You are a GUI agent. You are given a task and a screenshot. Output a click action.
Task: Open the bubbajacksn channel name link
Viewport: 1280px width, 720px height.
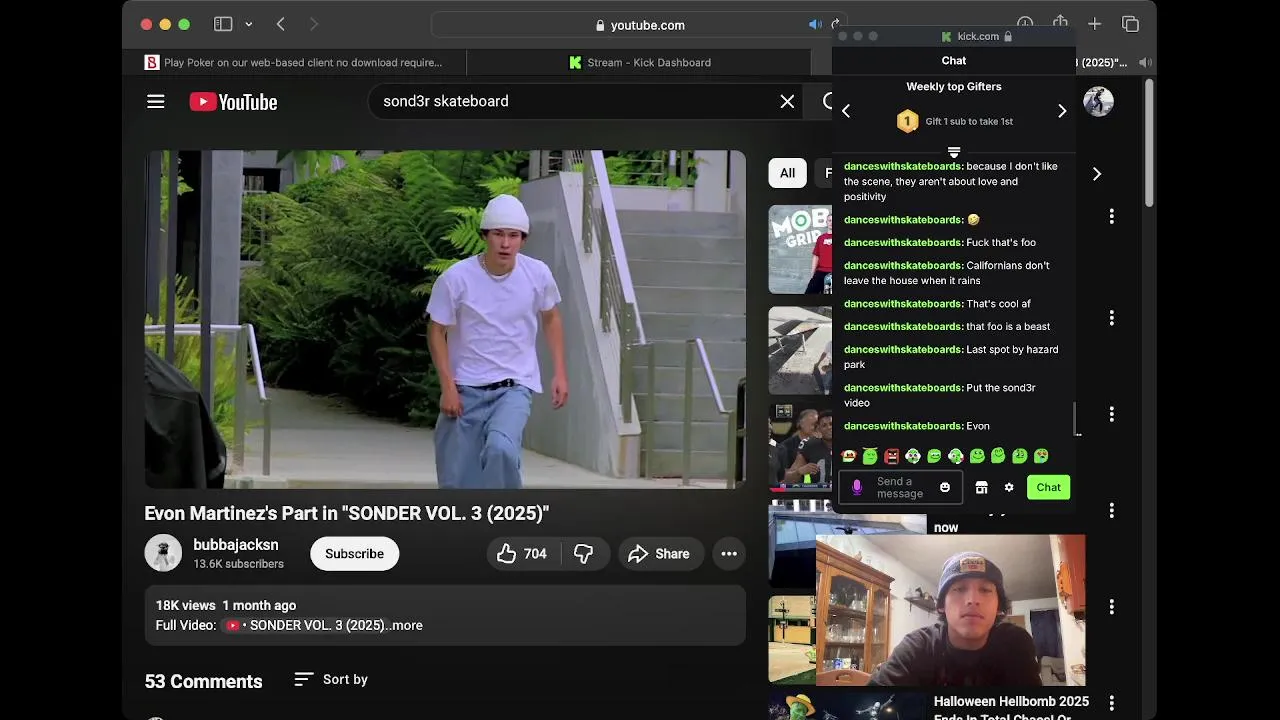[x=236, y=545]
